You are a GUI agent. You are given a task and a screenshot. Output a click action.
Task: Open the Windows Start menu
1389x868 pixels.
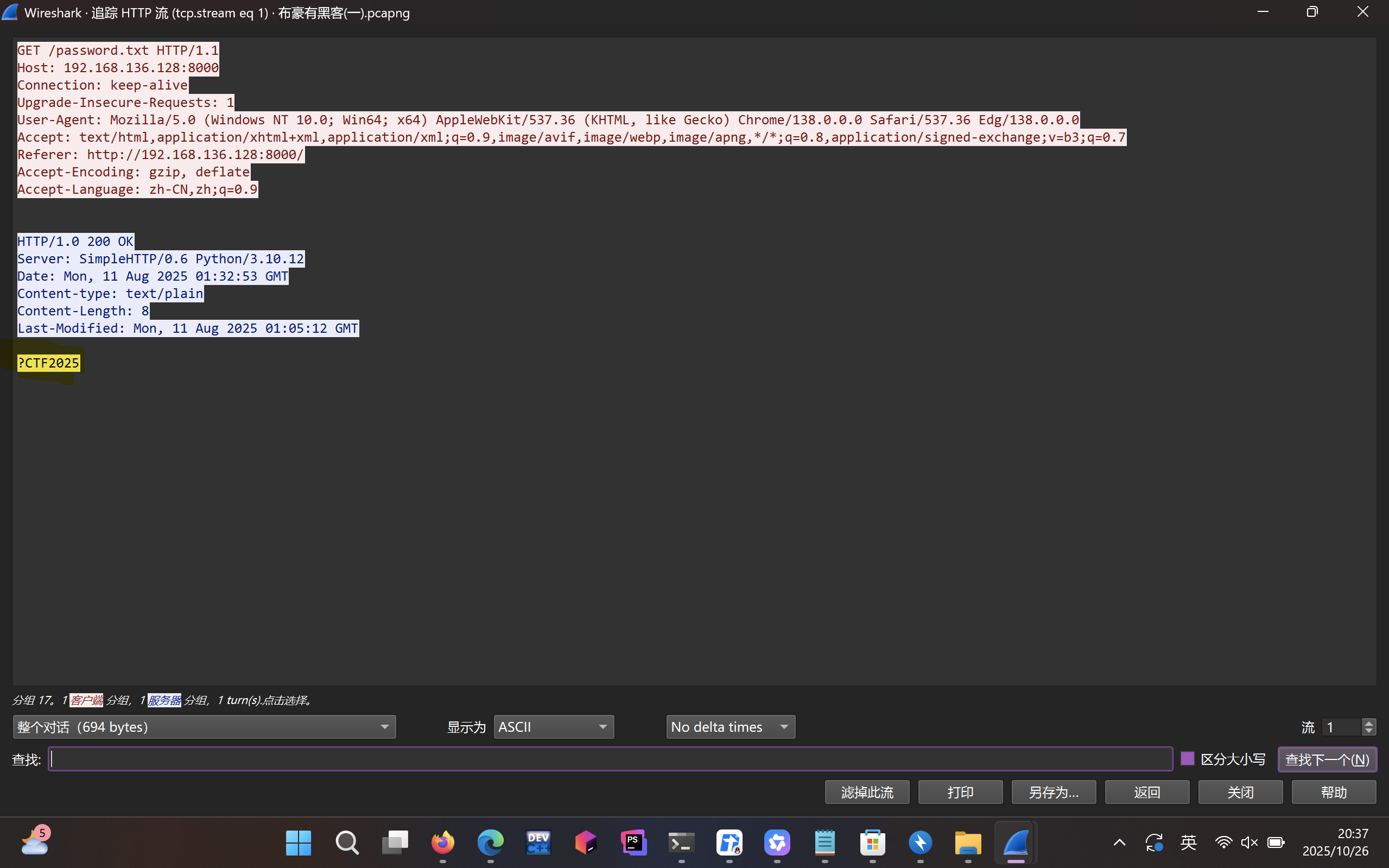(299, 842)
